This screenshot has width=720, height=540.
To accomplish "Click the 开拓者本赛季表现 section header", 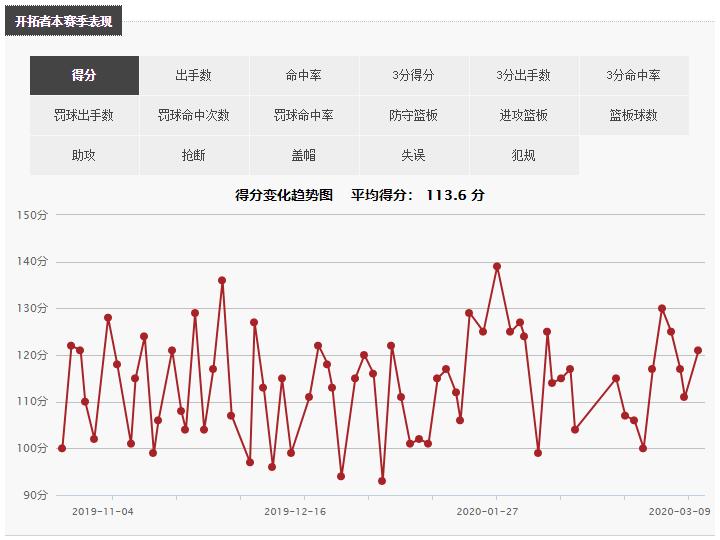I will pos(63,21).
